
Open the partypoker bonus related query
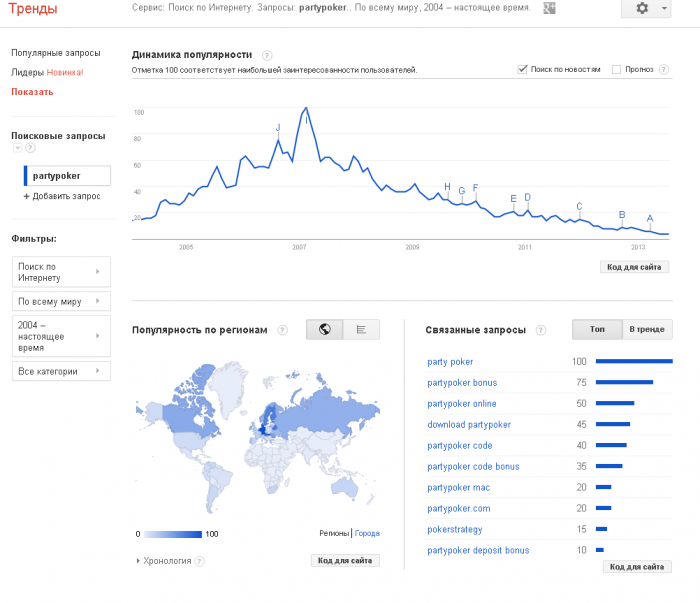coord(462,383)
